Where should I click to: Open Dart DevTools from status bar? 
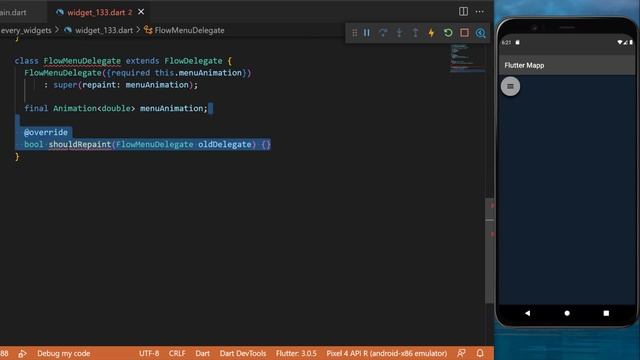(x=243, y=353)
